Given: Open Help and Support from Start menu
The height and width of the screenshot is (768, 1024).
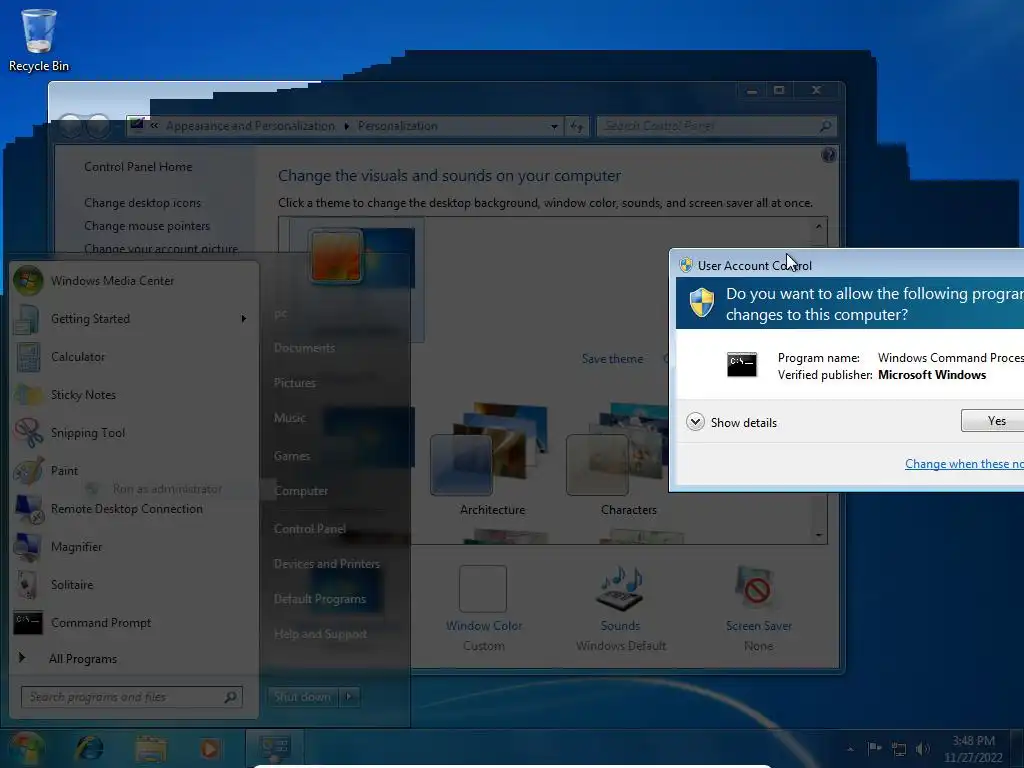Looking at the screenshot, I should (320, 634).
